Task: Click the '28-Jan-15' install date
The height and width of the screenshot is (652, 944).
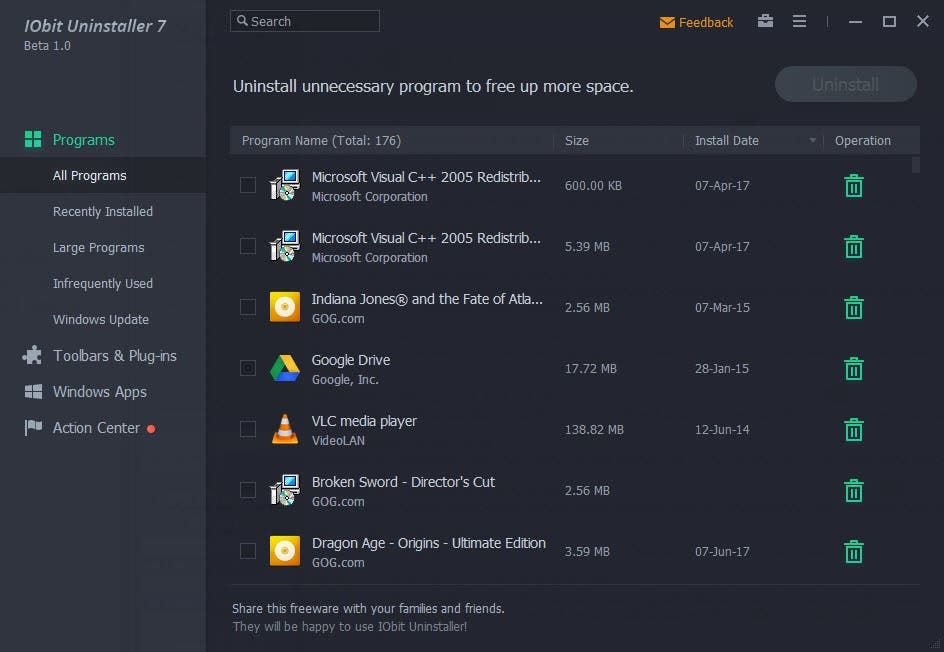Action: [722, 368]
